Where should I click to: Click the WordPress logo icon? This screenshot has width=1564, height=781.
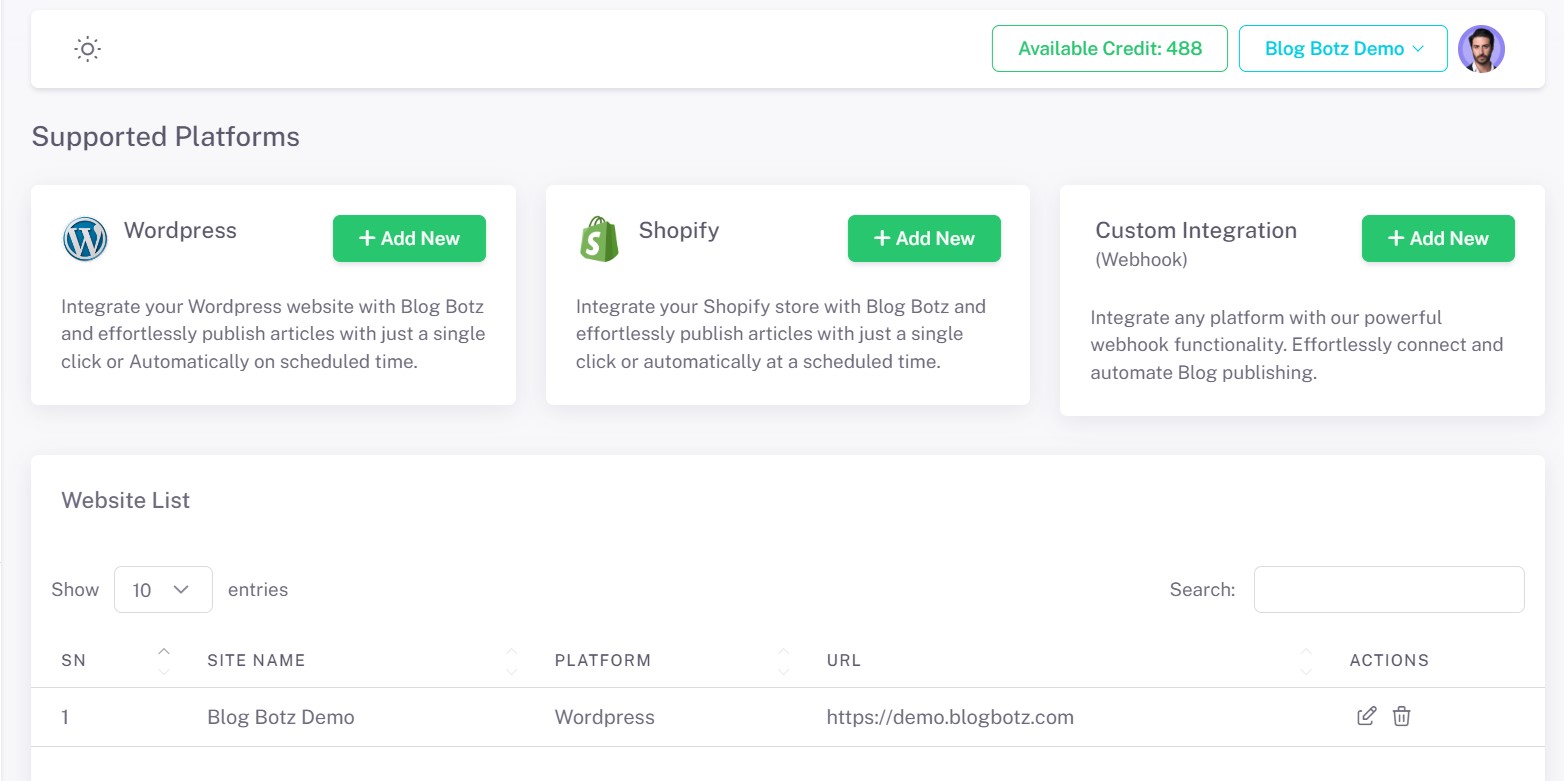[x=85, y=239]
